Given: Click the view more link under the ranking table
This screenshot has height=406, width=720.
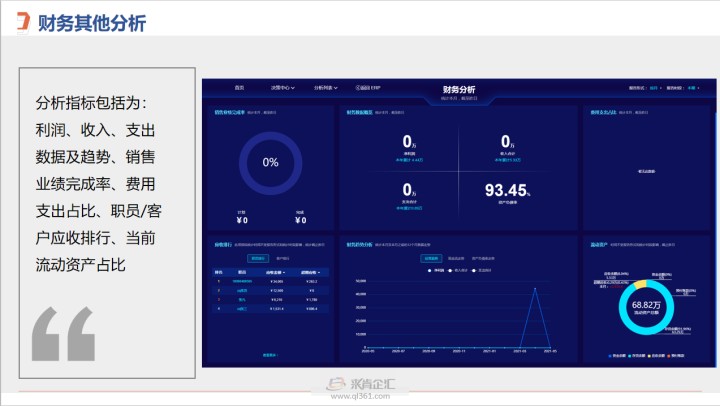Looking at the screenshot, I should [270, 355].
